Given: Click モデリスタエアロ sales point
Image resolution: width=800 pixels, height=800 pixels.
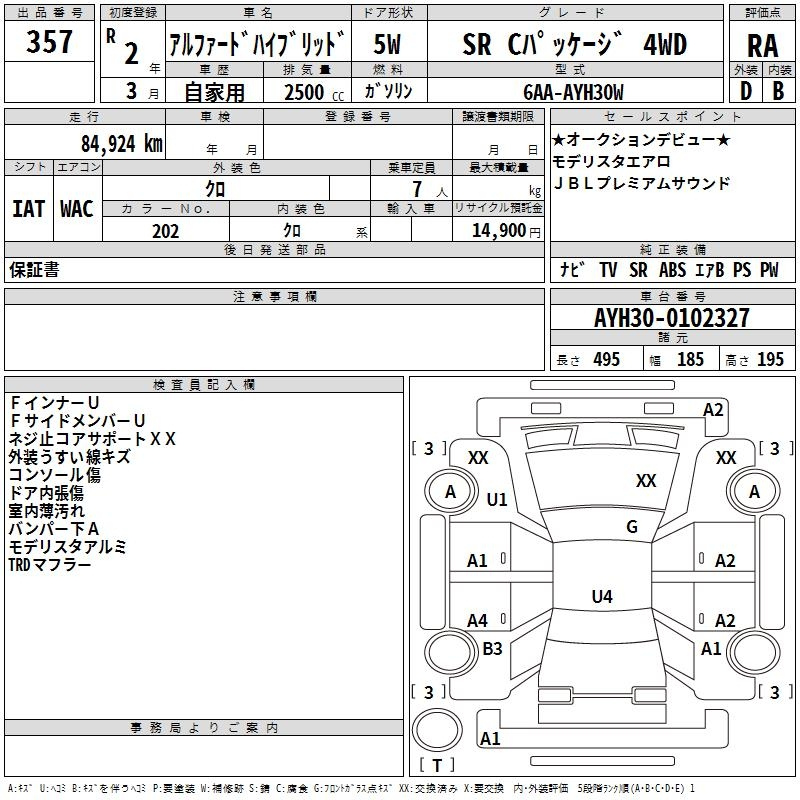Looking at the screenshot, I should 611,161.
